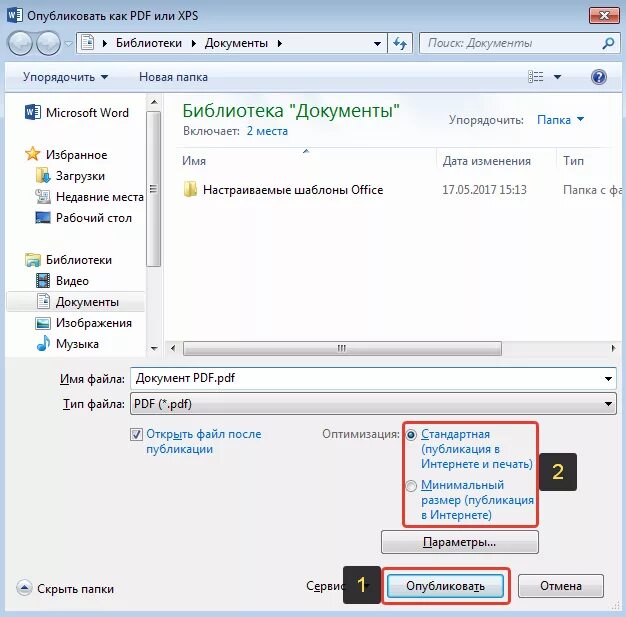
Task: Click the Рабочий стол icon
Action: point(43,218)
